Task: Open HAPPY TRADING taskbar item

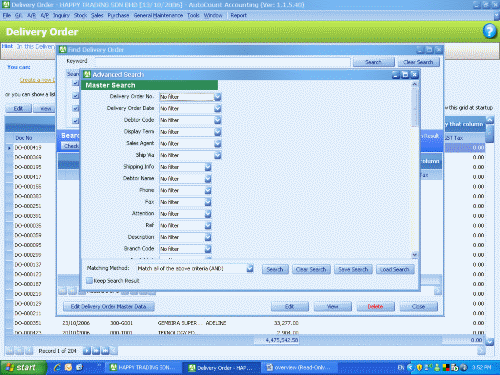Action: click(143, 367)
